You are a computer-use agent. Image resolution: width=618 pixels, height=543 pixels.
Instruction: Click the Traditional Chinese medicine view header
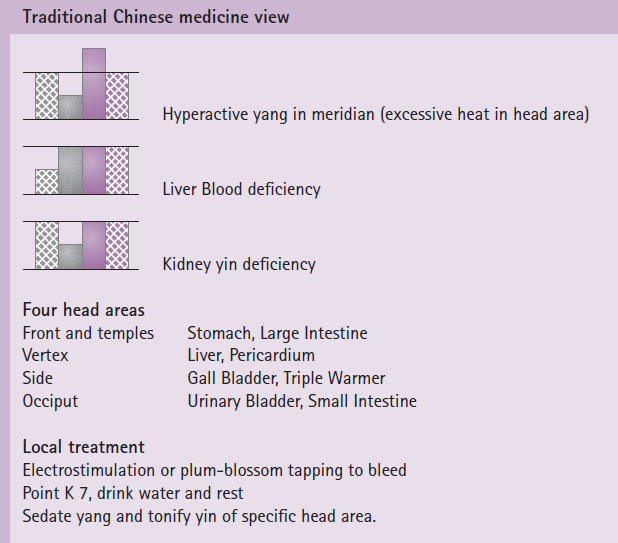point(156,17)
